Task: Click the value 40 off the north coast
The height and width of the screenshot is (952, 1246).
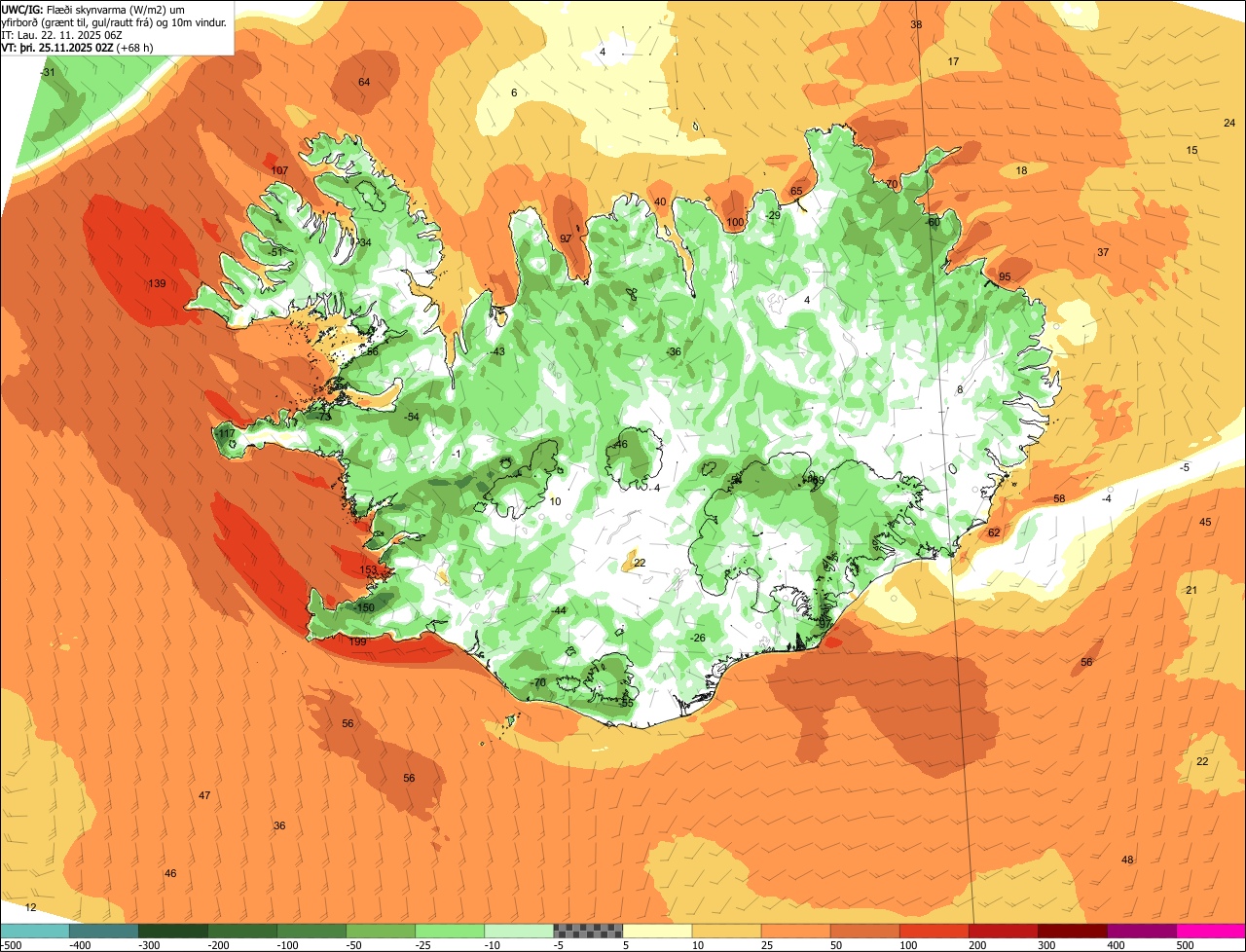Action: pyautogui.click(x=660, y=202)
